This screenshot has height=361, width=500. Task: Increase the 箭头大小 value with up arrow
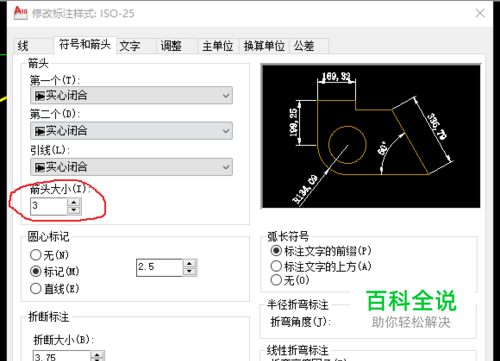coord(74,202)
